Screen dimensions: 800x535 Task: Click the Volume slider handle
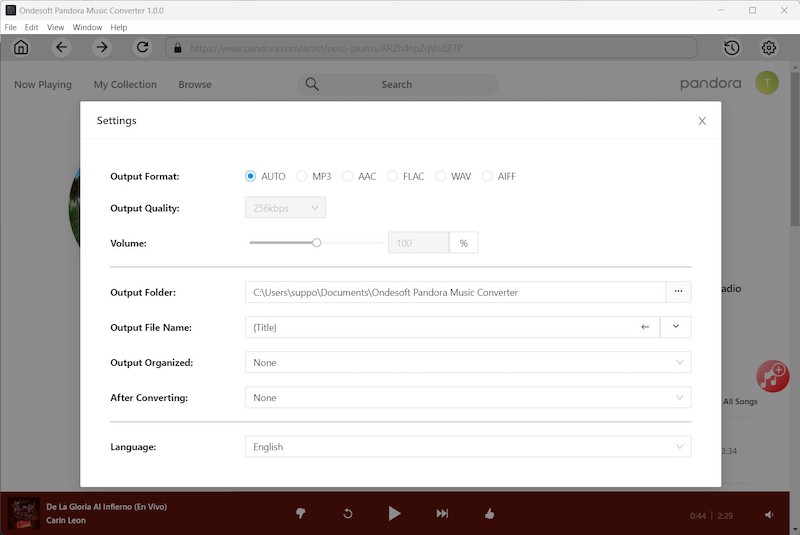pyautogui.click(x=316, y=243)
